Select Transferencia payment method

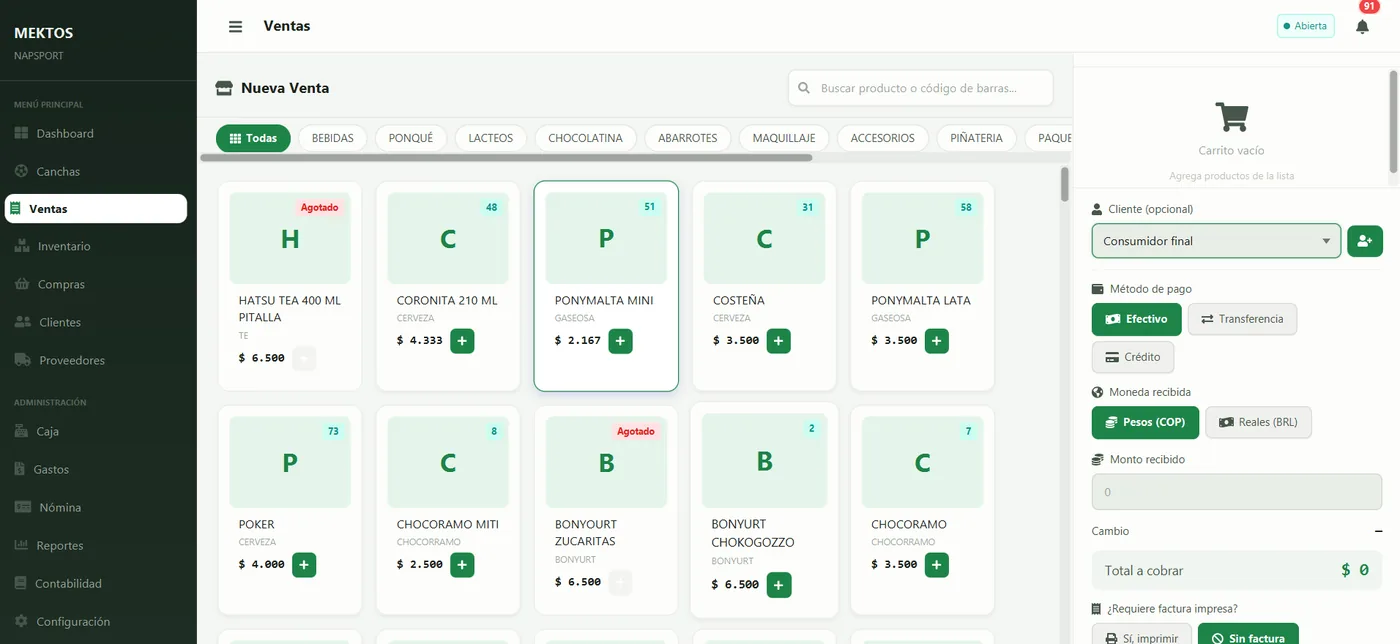(1242, 319)
